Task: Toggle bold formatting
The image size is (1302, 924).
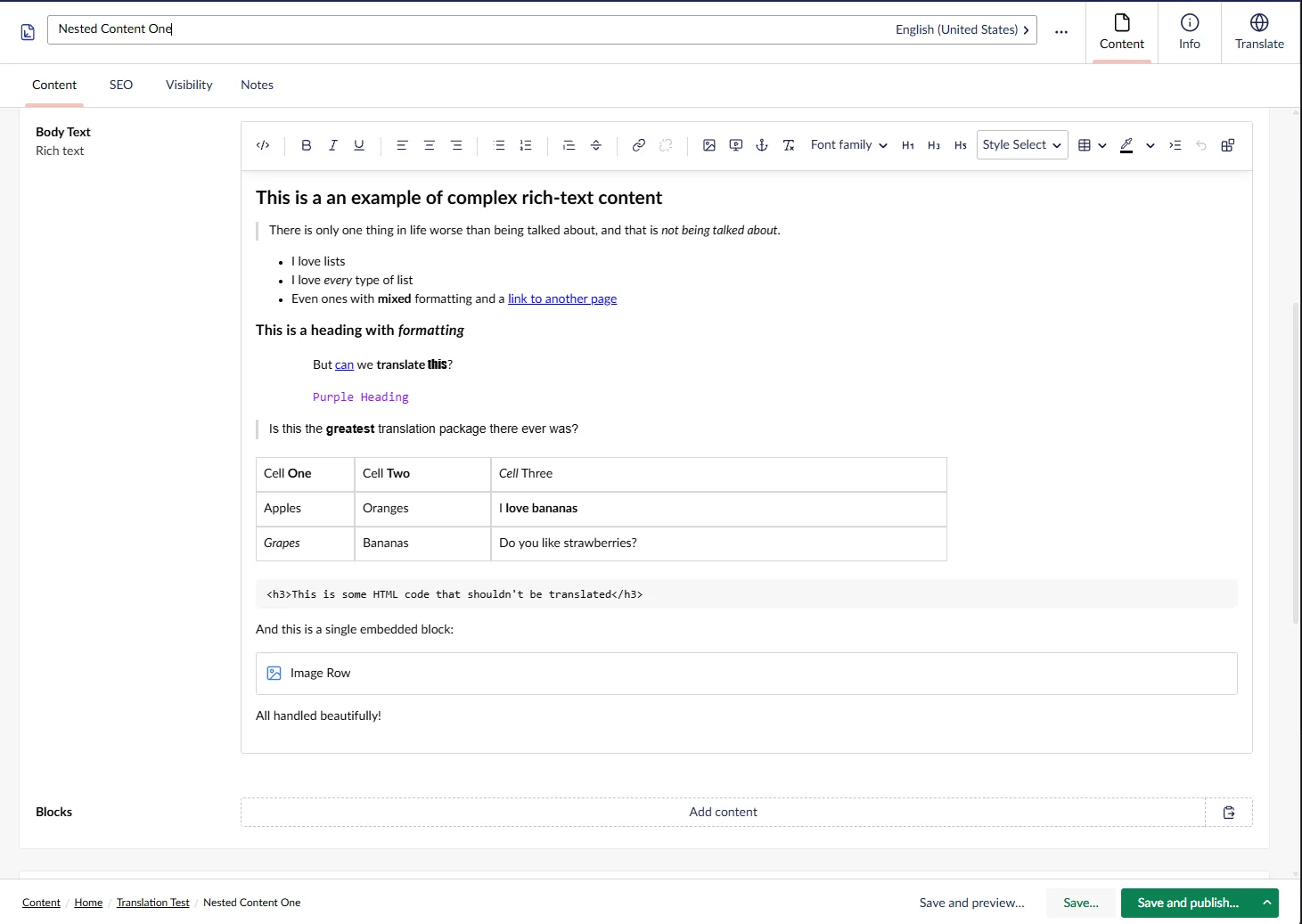Action: click(x=306, y=145)
